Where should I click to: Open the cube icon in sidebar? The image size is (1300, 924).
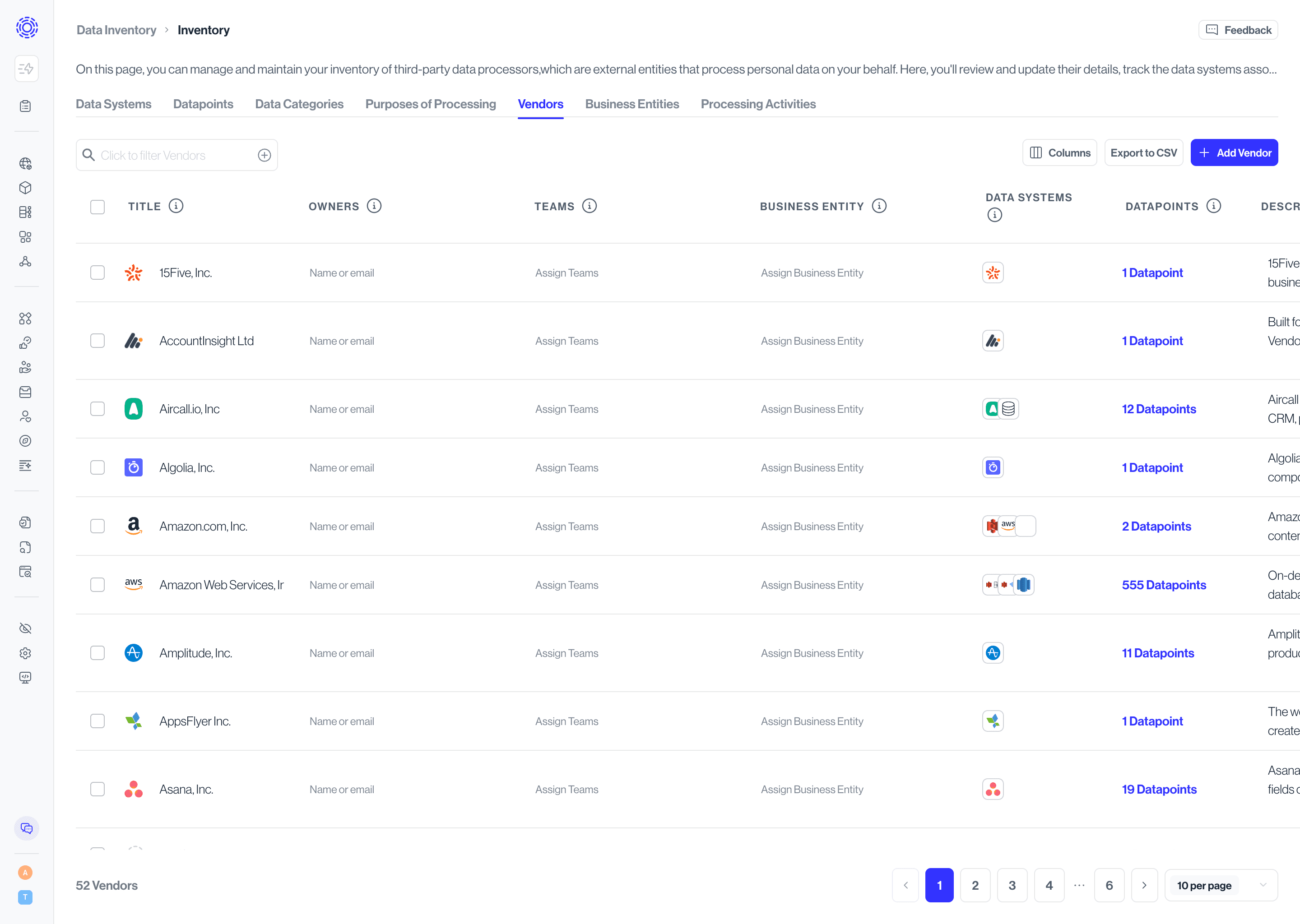coord(25,188)
